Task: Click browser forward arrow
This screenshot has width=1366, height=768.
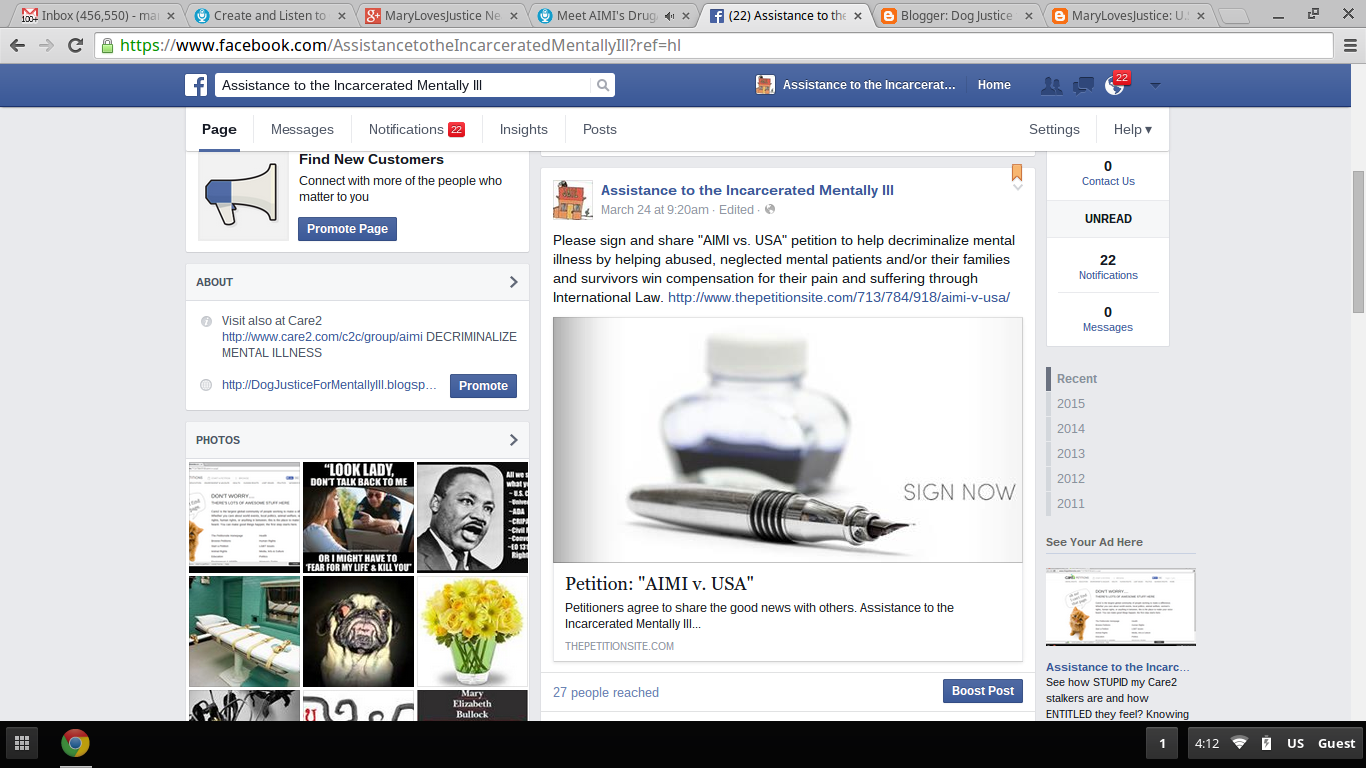Action: coord(46,46)
